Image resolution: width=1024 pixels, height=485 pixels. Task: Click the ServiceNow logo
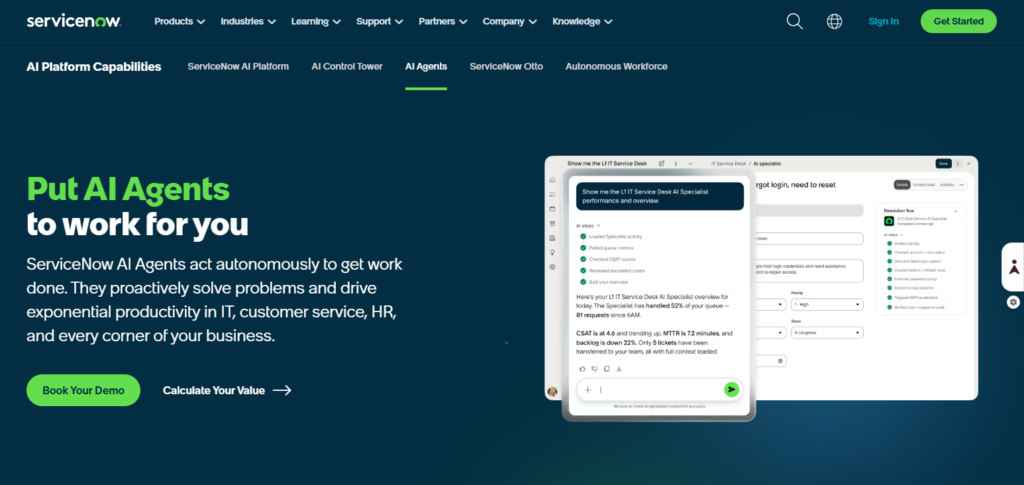point(74,21)
